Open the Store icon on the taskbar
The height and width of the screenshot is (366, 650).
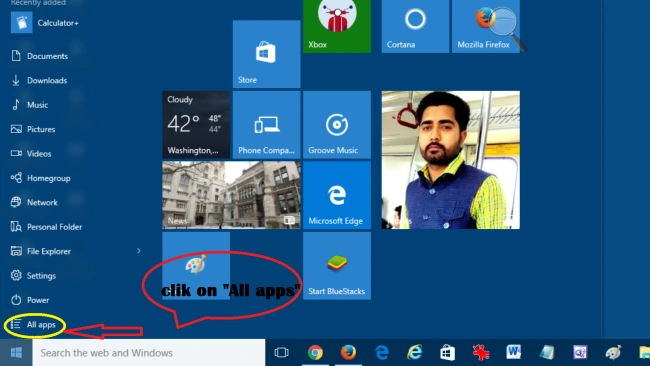coord(447,353)
